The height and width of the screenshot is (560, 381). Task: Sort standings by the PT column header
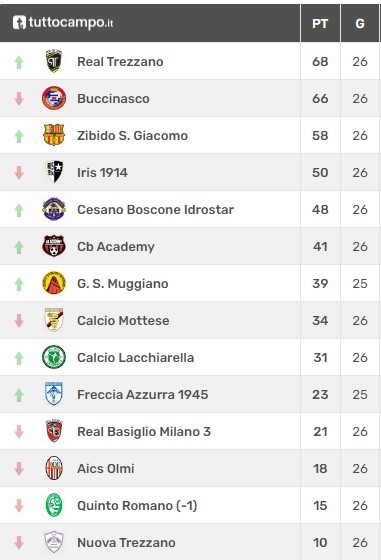(320, 24)
